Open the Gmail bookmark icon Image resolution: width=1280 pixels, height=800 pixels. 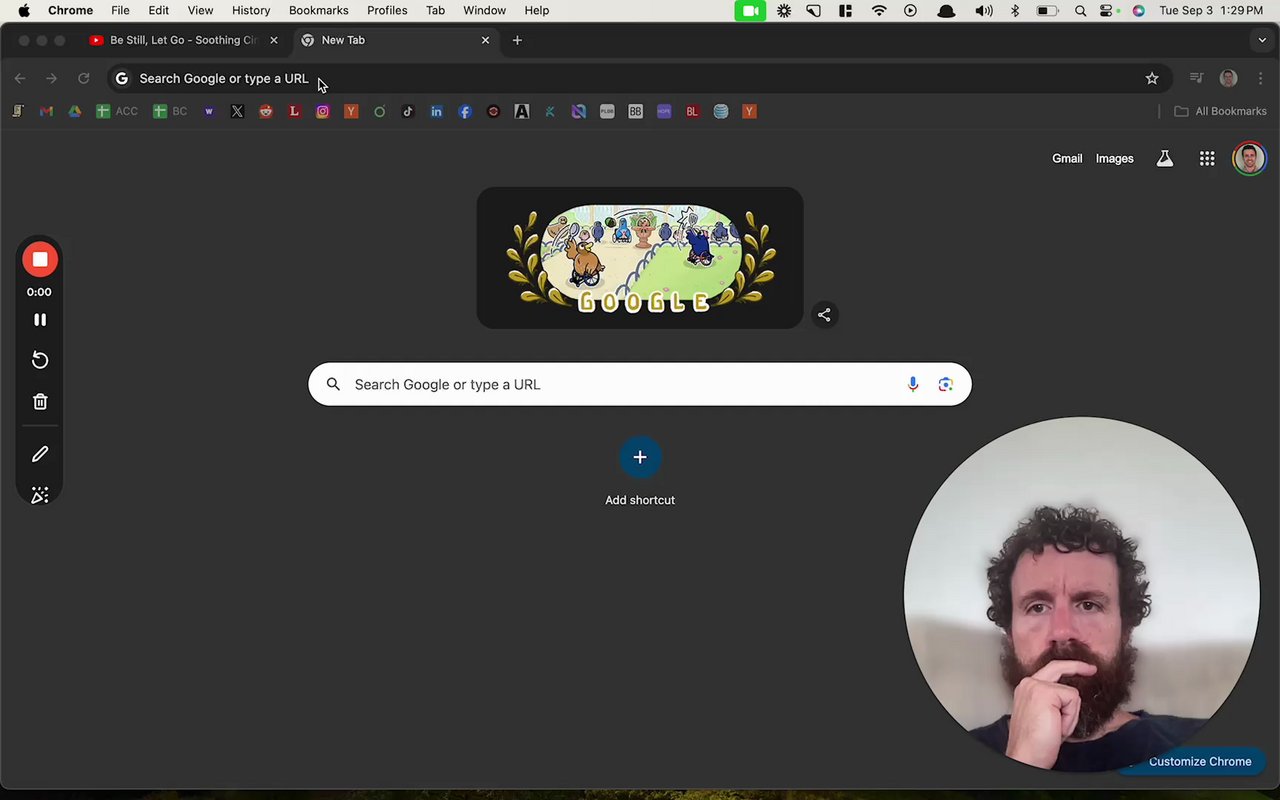click(46, 111)
